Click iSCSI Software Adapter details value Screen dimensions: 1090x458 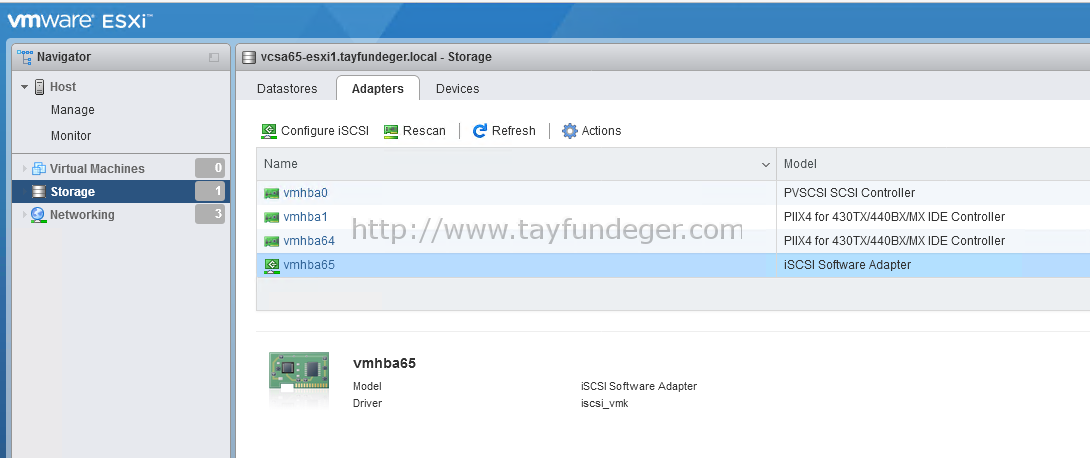[x=638, y=386]
